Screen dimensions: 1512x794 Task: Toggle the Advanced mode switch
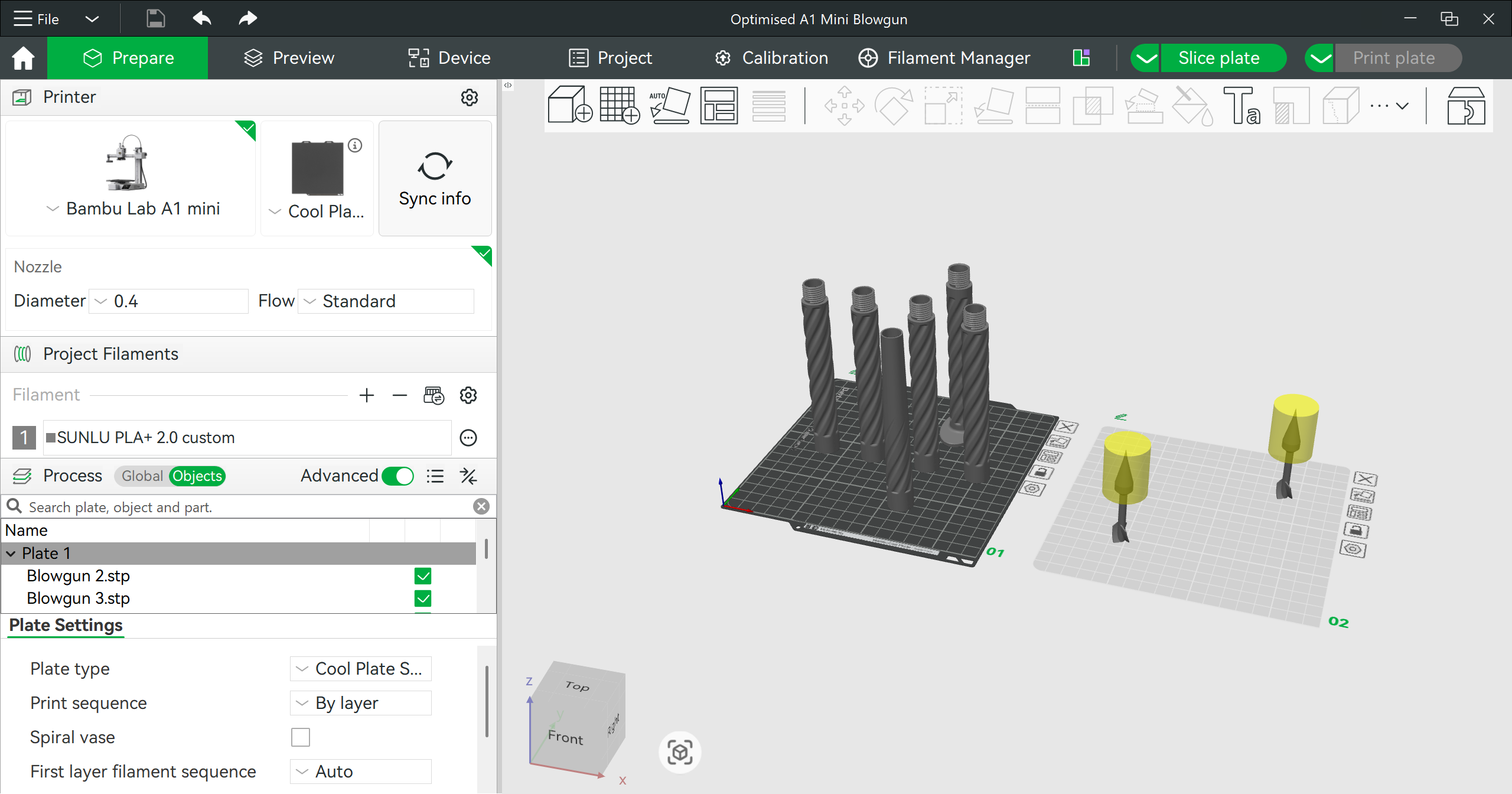[397, 476]
